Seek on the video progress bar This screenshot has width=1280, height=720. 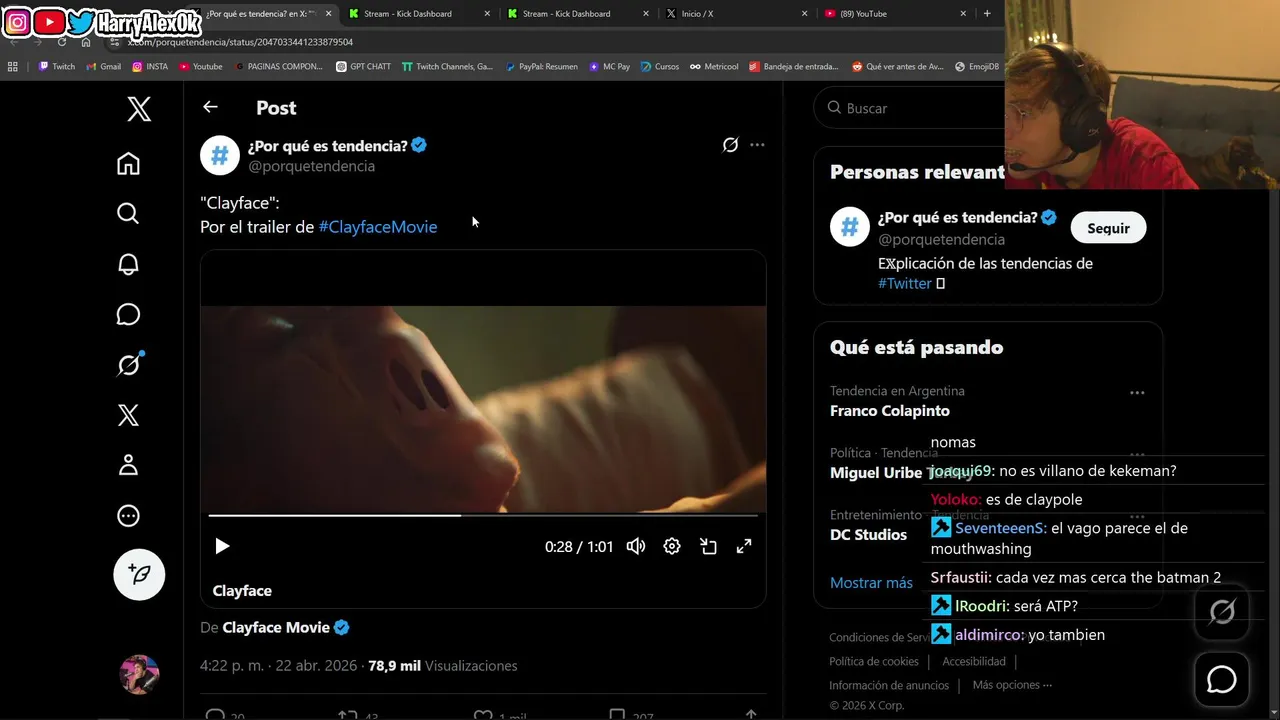pyautogui.click(x=483, y=516)
